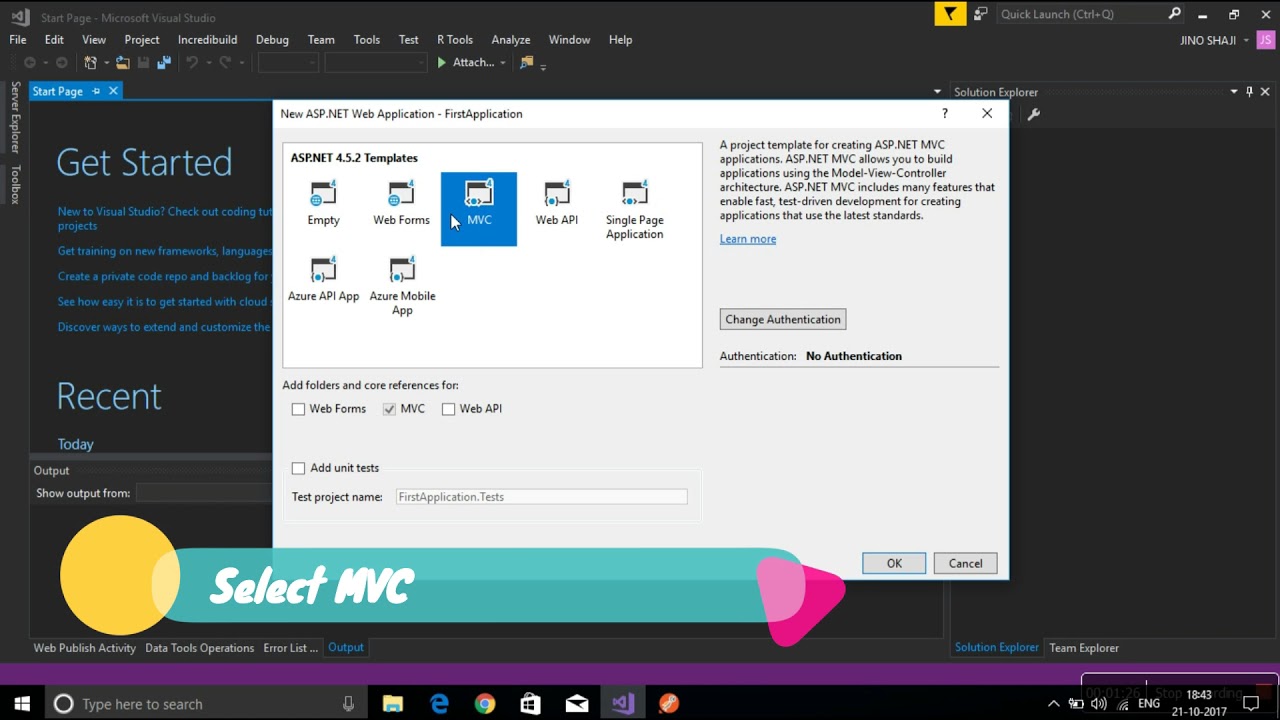Click the dialog help question mark
Screen dimensions: 1280x720
coord(944,113)
